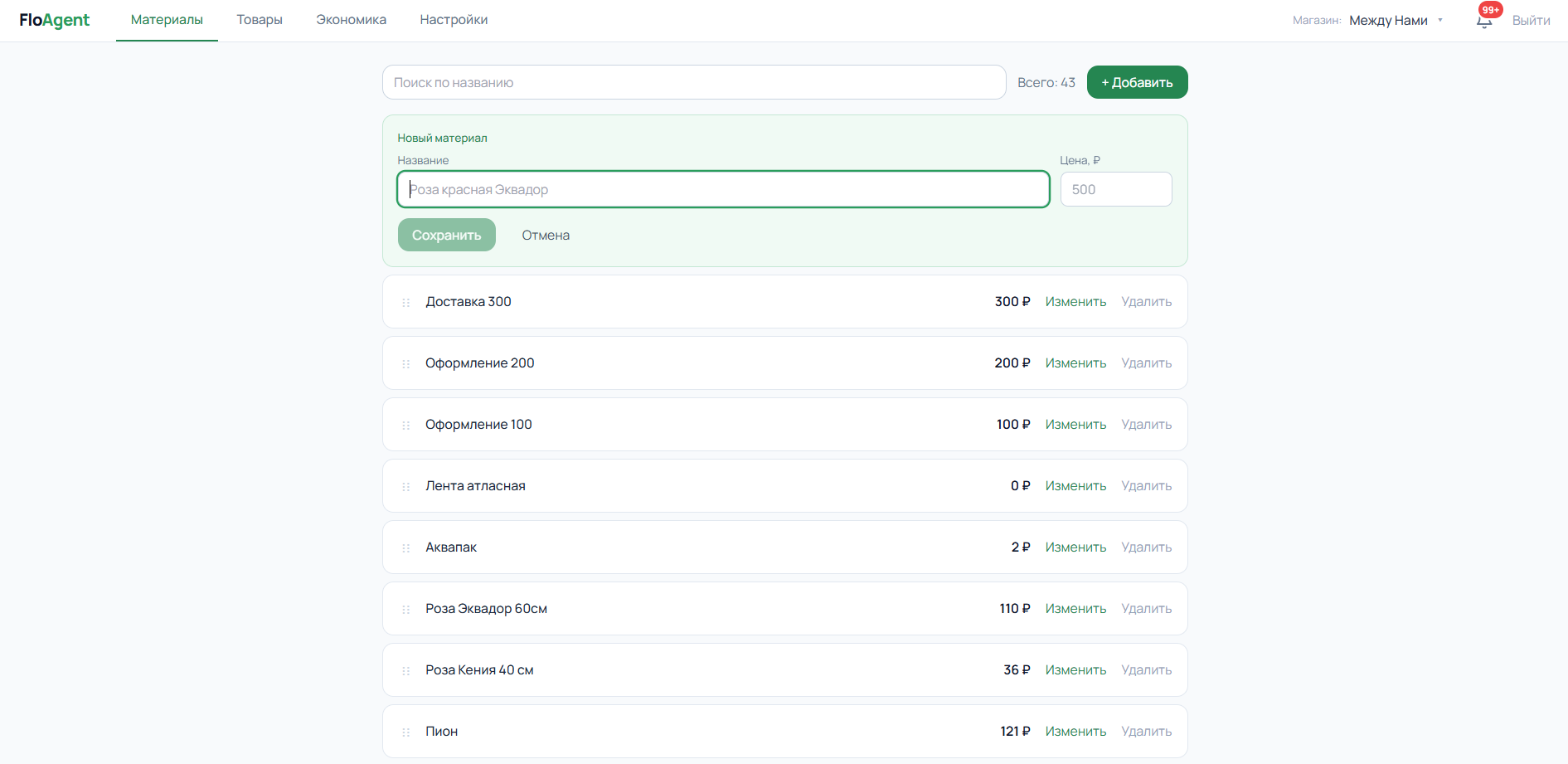Cancel the new material form via Отмена

click(x=546, y=235)
